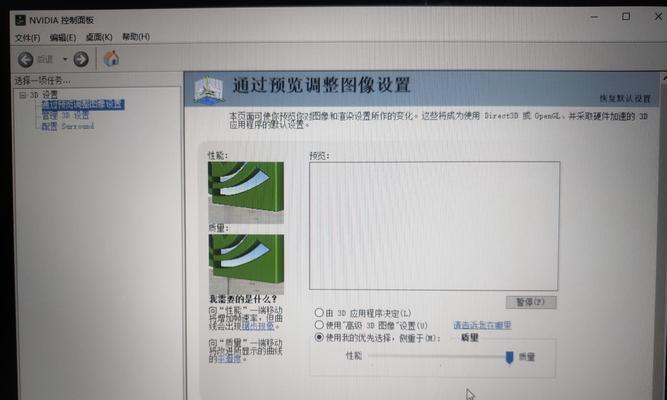Image resolution: width=667 pixels, height=400 pixels.
Task: Select 使用"高级 3D 图像"设置 radio button
Action: point(319,325)
